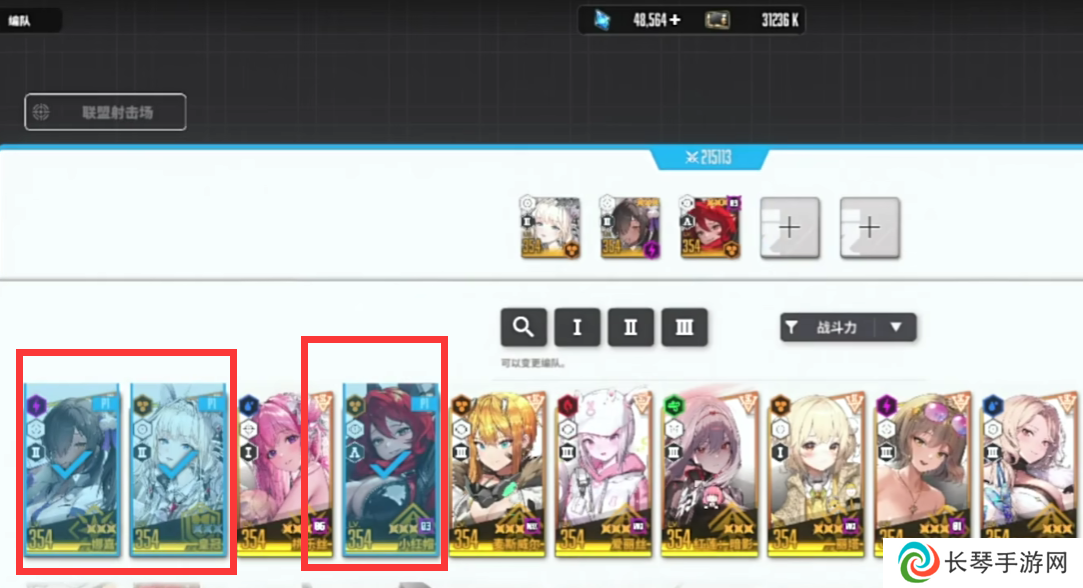Filter by Burst III button

[x=684, y=327]
